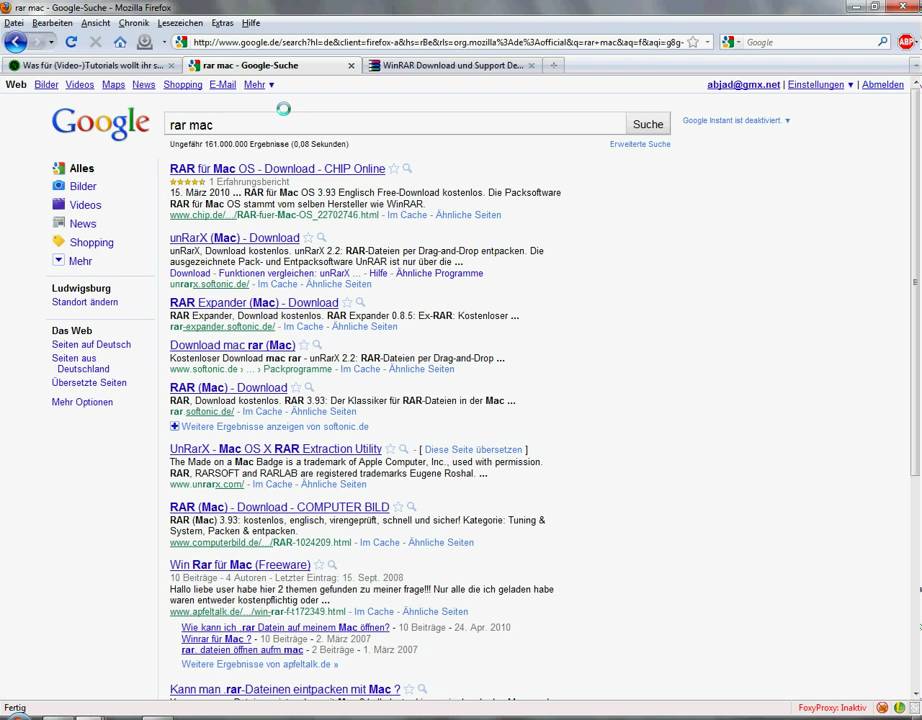Open Weitere Ergebnisse von apfeltalk.de link
This screenshot has height=720, width=922.
coord(259,664)
